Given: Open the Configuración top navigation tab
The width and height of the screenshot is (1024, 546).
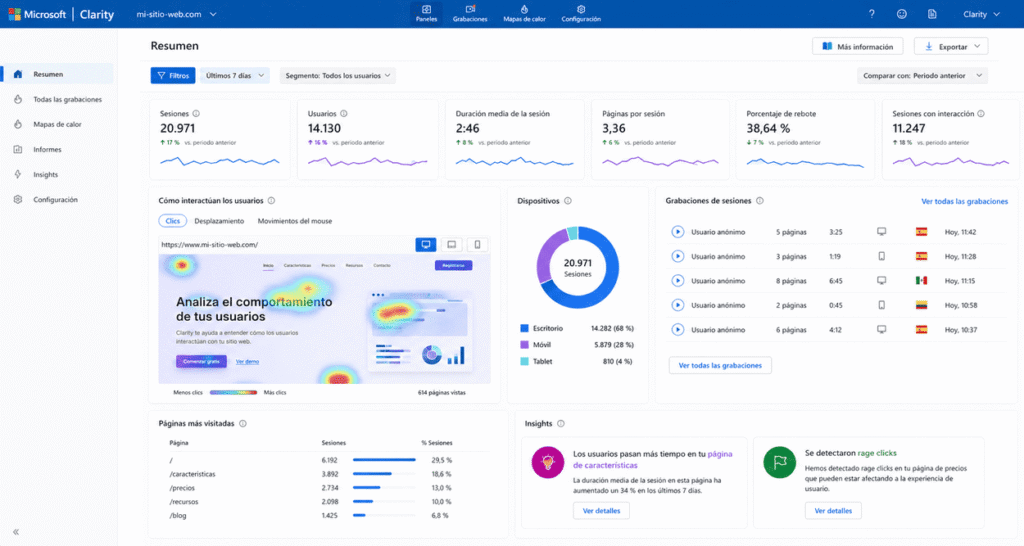Looking at the screenshot, I should [x=581, y=13].
